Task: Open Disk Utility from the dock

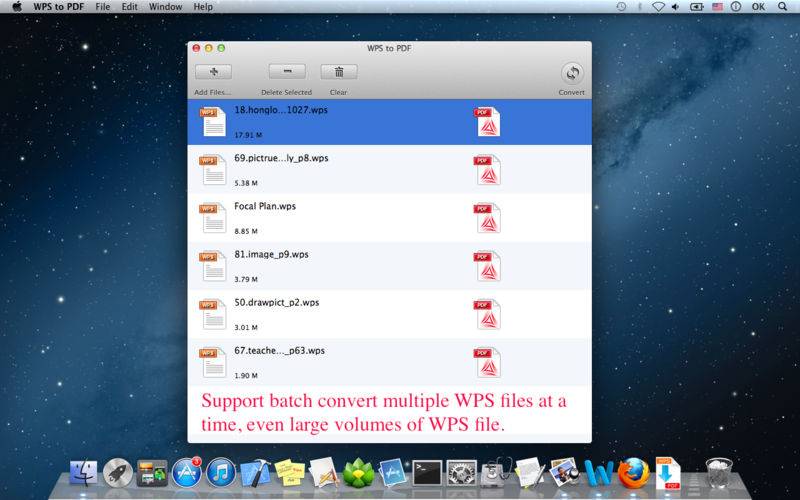Action: coord(495,472)
